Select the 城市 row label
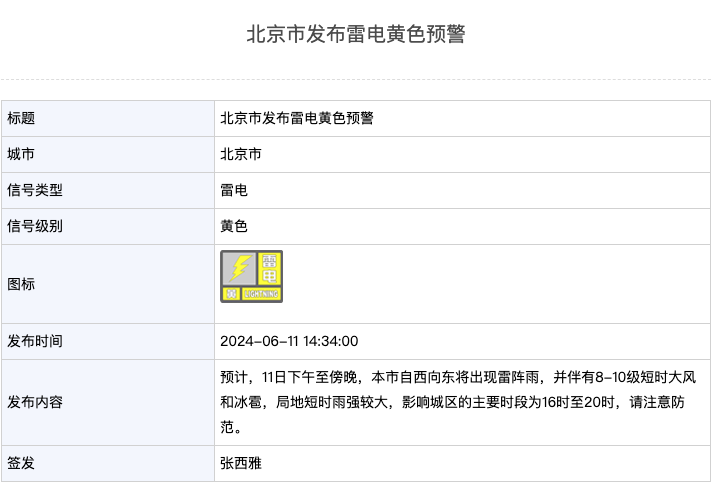This screenshot has width=716, height=486. point(21,154)
